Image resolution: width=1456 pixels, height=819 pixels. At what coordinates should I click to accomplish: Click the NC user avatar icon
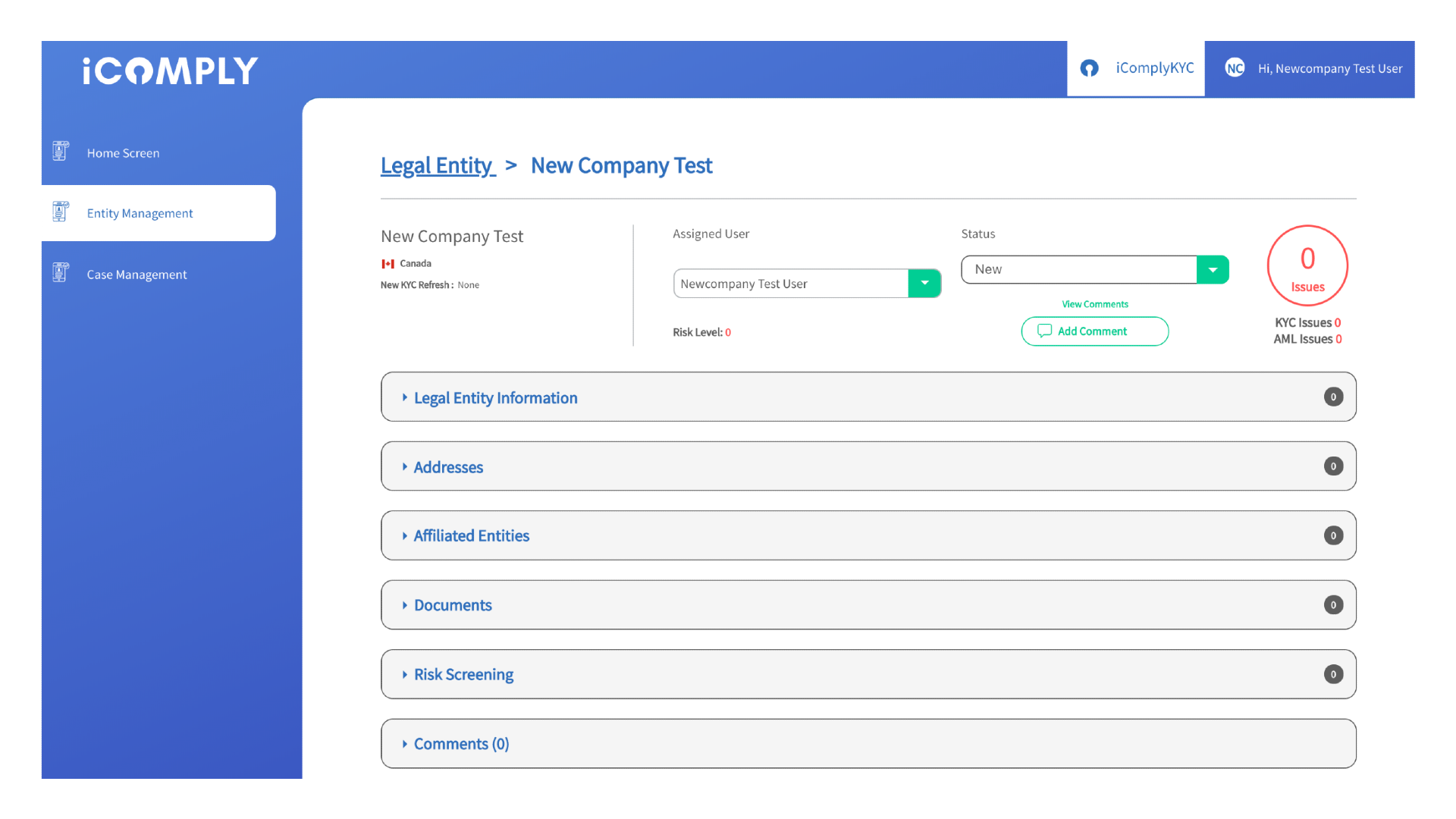tap(1235, 68)
